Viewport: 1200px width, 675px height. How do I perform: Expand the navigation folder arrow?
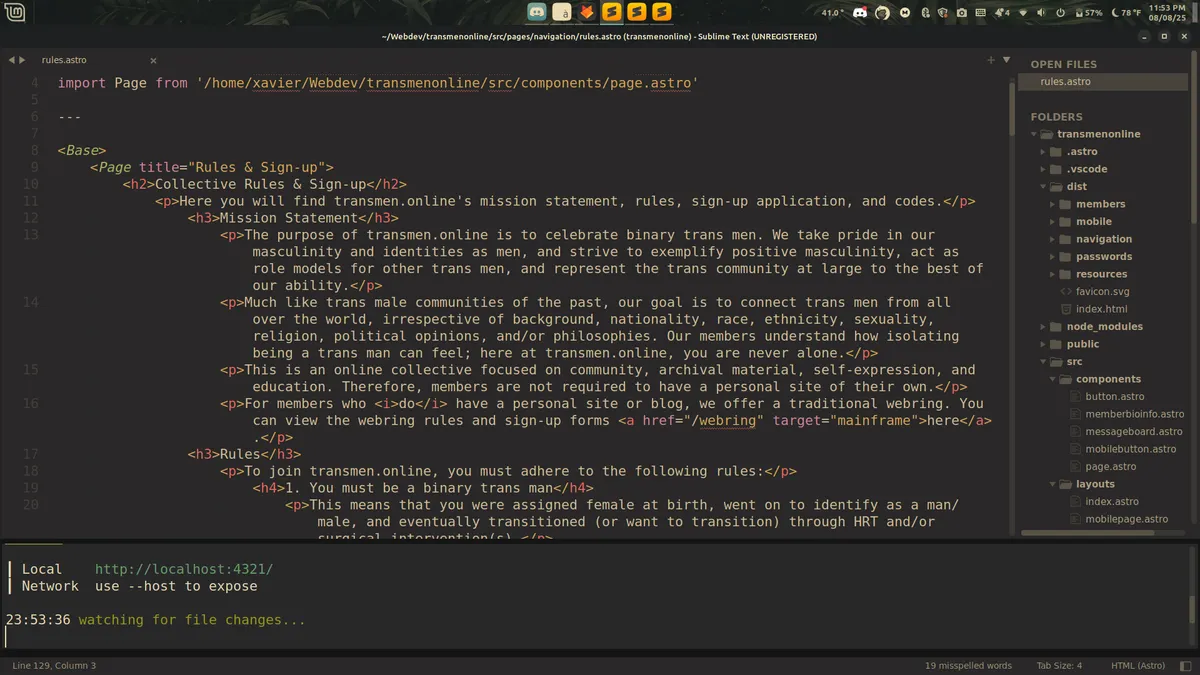click(x=1053, y=239)
